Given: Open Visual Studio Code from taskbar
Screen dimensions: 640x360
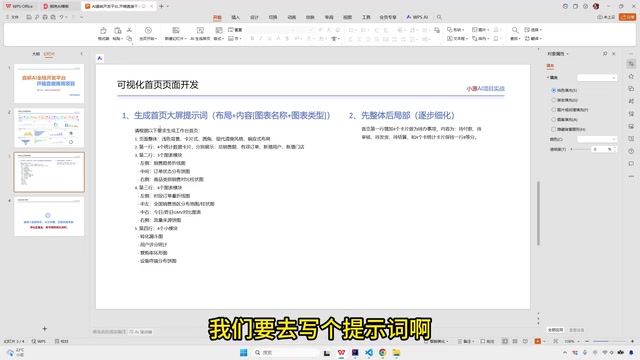Looking at the screenshot, I should (369, 353).
